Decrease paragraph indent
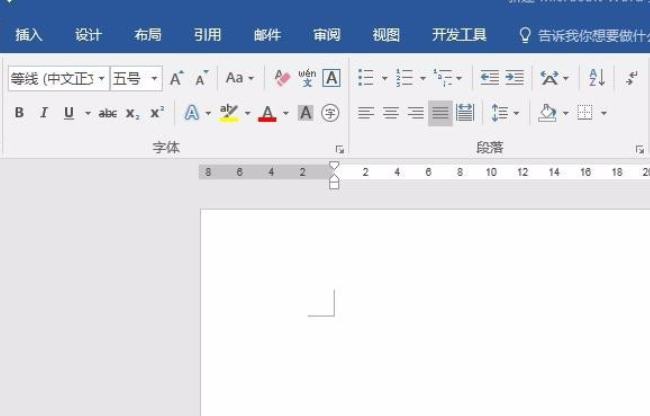The image size is (650, 416). tap(490, 77)
